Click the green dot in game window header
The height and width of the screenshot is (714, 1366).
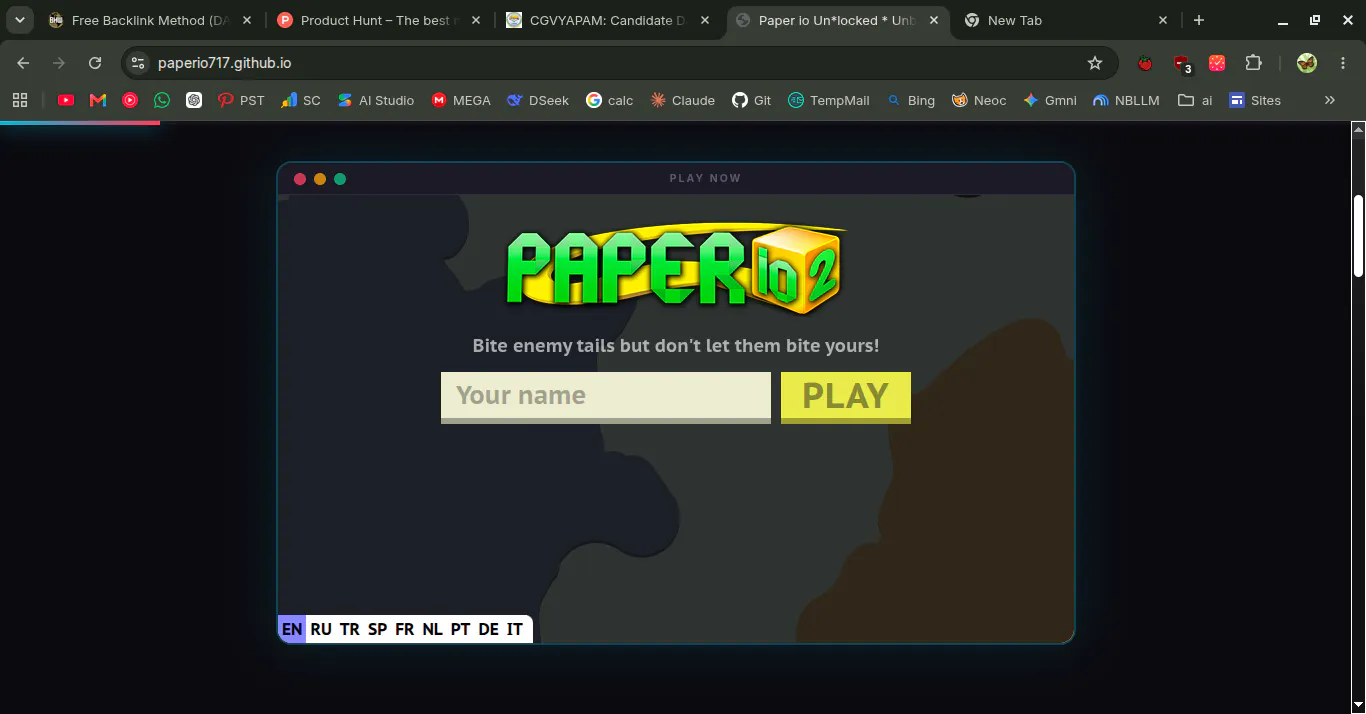click(x=340, y=179)
